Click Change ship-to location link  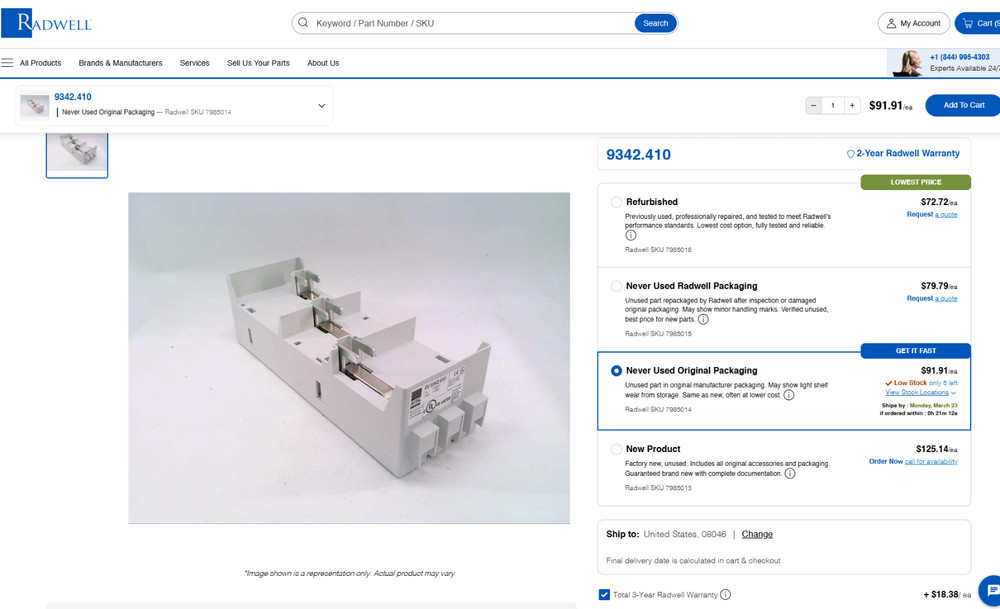click(757, 534)
